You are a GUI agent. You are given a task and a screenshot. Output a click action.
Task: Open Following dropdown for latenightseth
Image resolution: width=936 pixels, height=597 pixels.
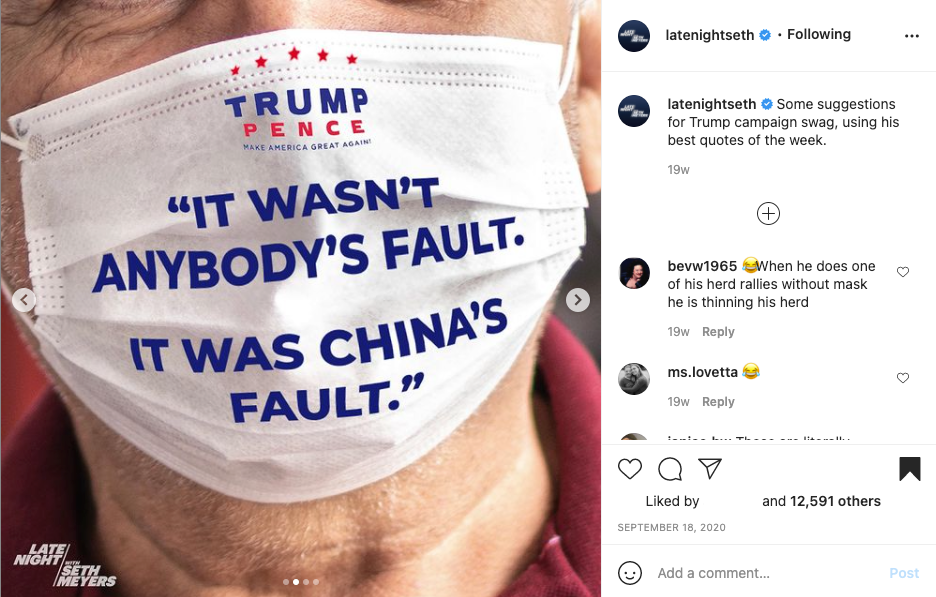818,35
